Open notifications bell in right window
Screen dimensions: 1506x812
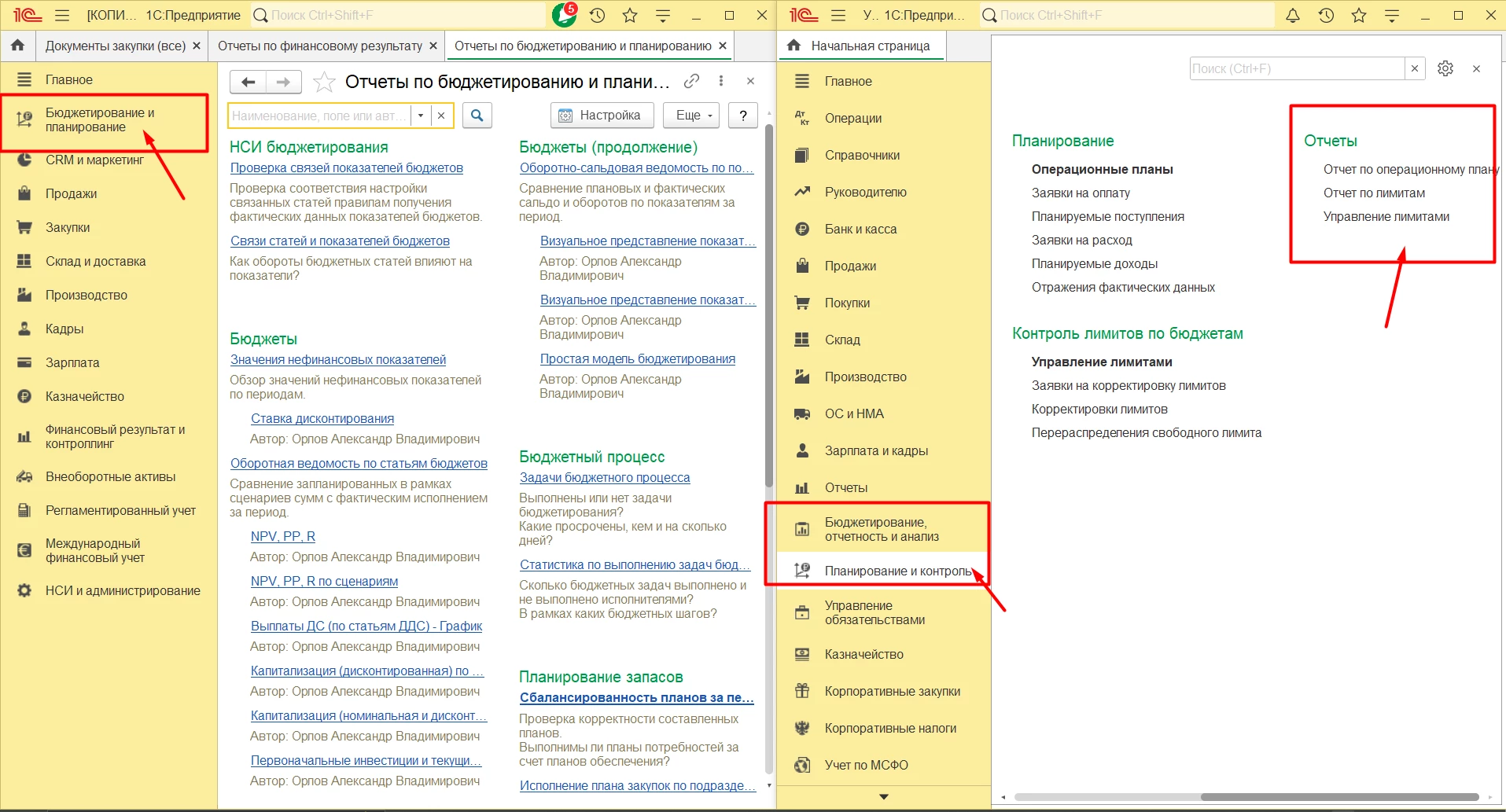(x=1293, y=15)
